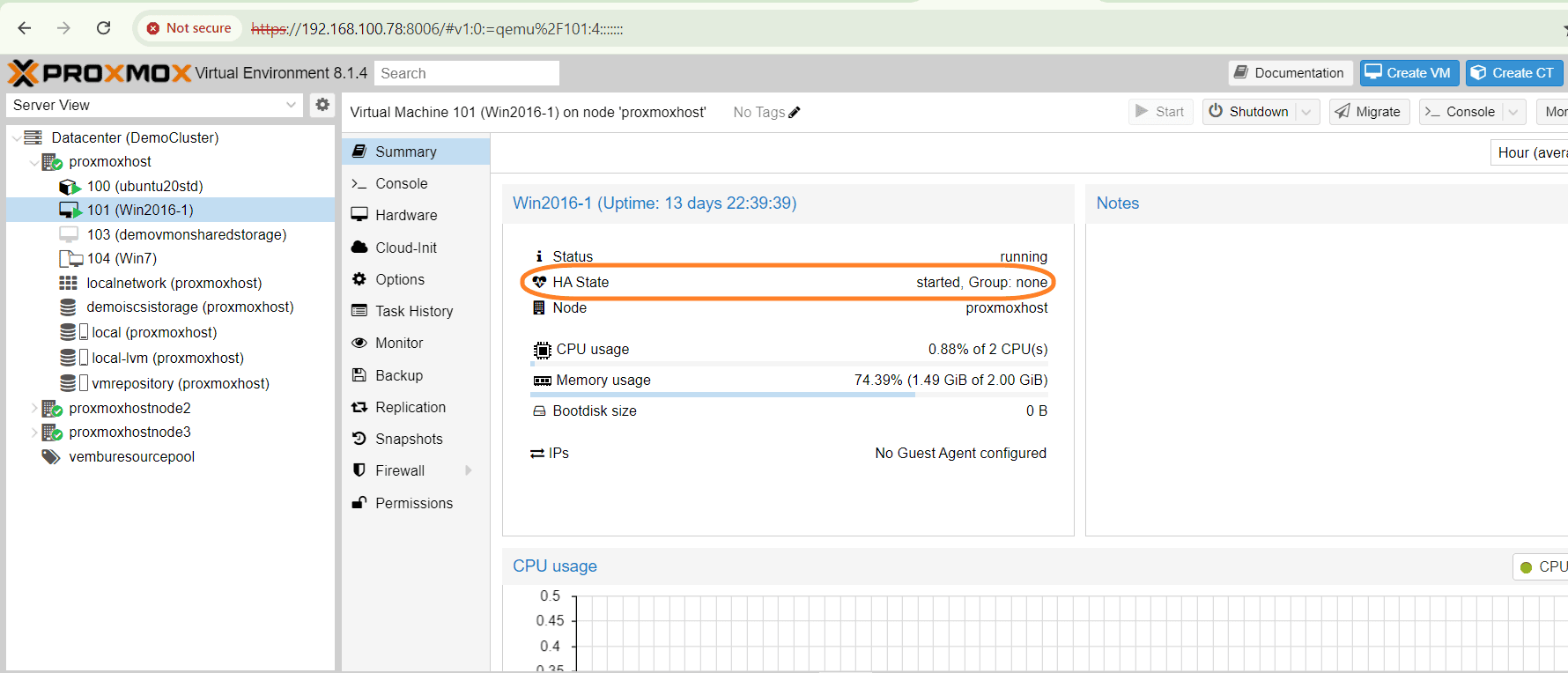
Task: Click the Documentation button
Action: click(1290, 73)
